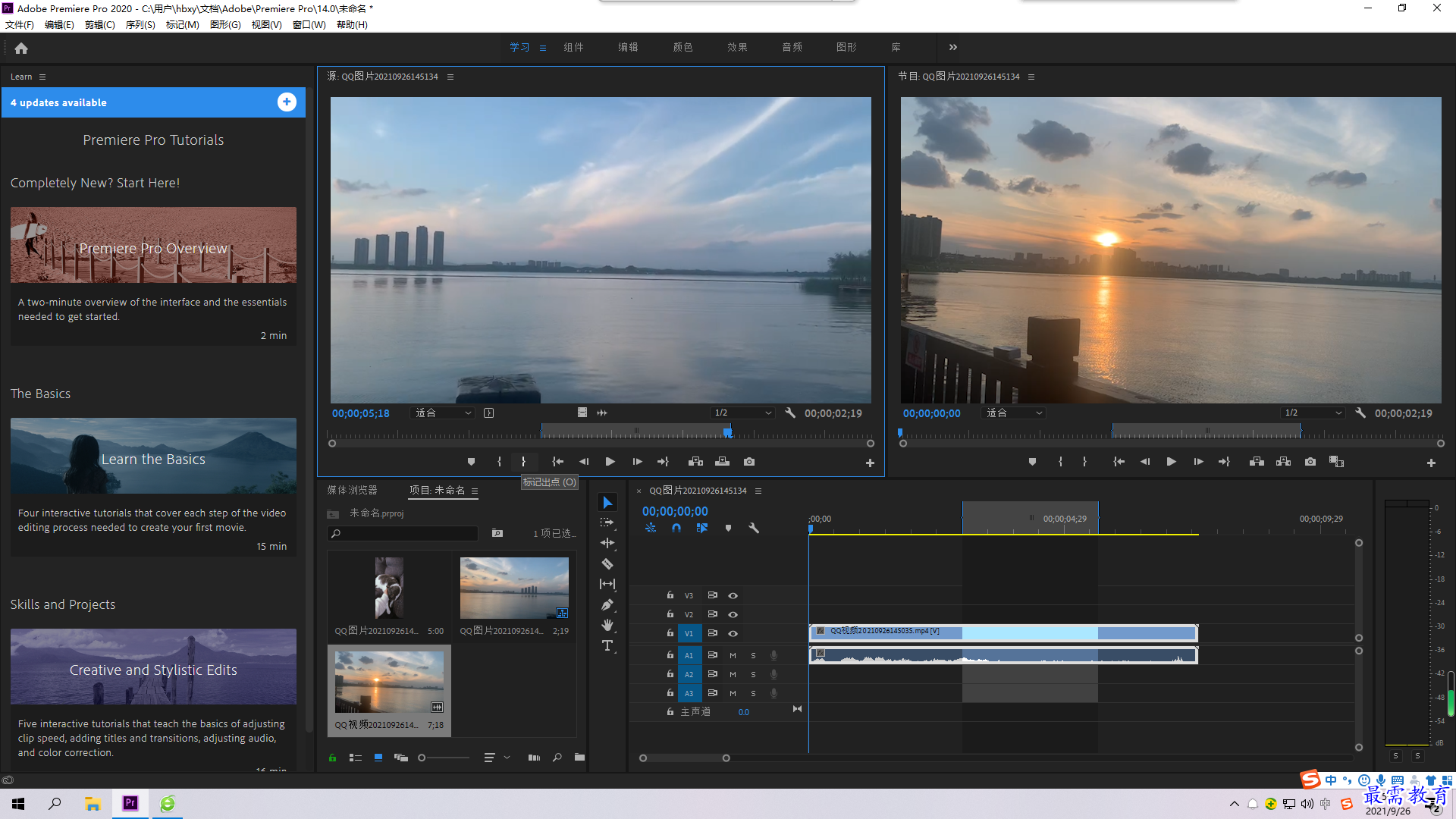Open the 文件(F) menu
Viewport: 1456px width, 819px height.
(x=20, y=24)
